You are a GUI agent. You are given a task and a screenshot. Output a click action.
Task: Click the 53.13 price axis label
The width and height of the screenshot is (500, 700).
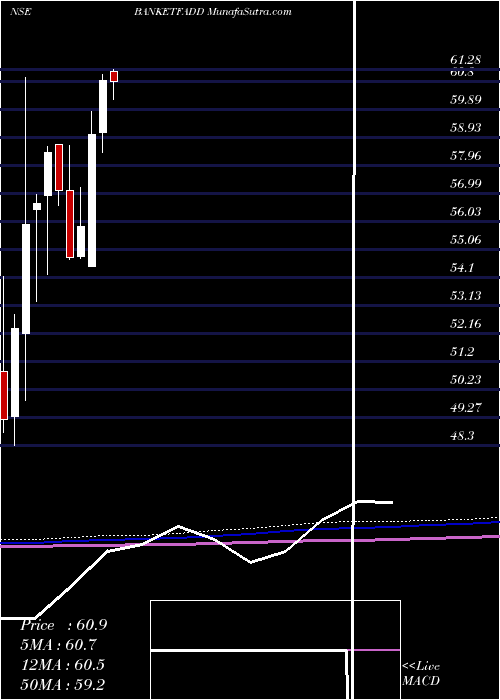(x=466, y=295)
